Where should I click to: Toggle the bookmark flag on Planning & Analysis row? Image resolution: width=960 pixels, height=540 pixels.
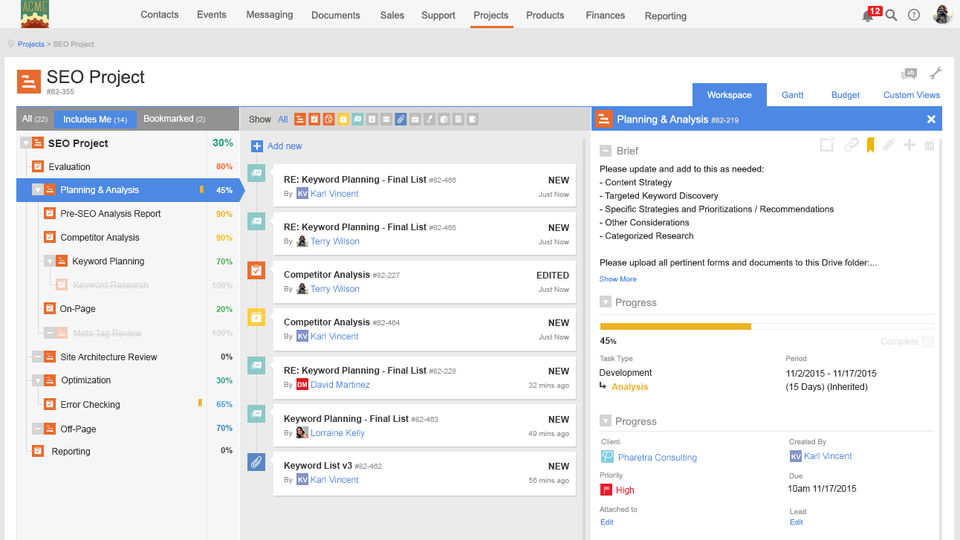[201, 190]
